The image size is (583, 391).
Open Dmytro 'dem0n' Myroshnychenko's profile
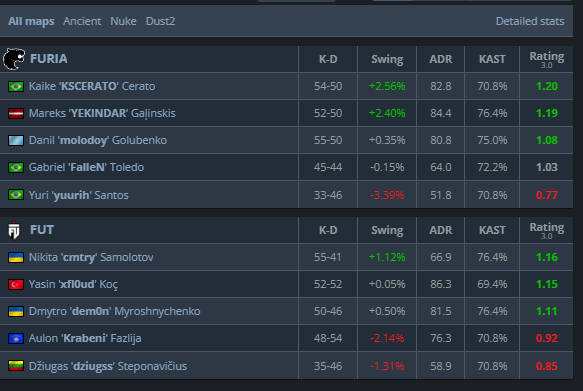[115, 311]
